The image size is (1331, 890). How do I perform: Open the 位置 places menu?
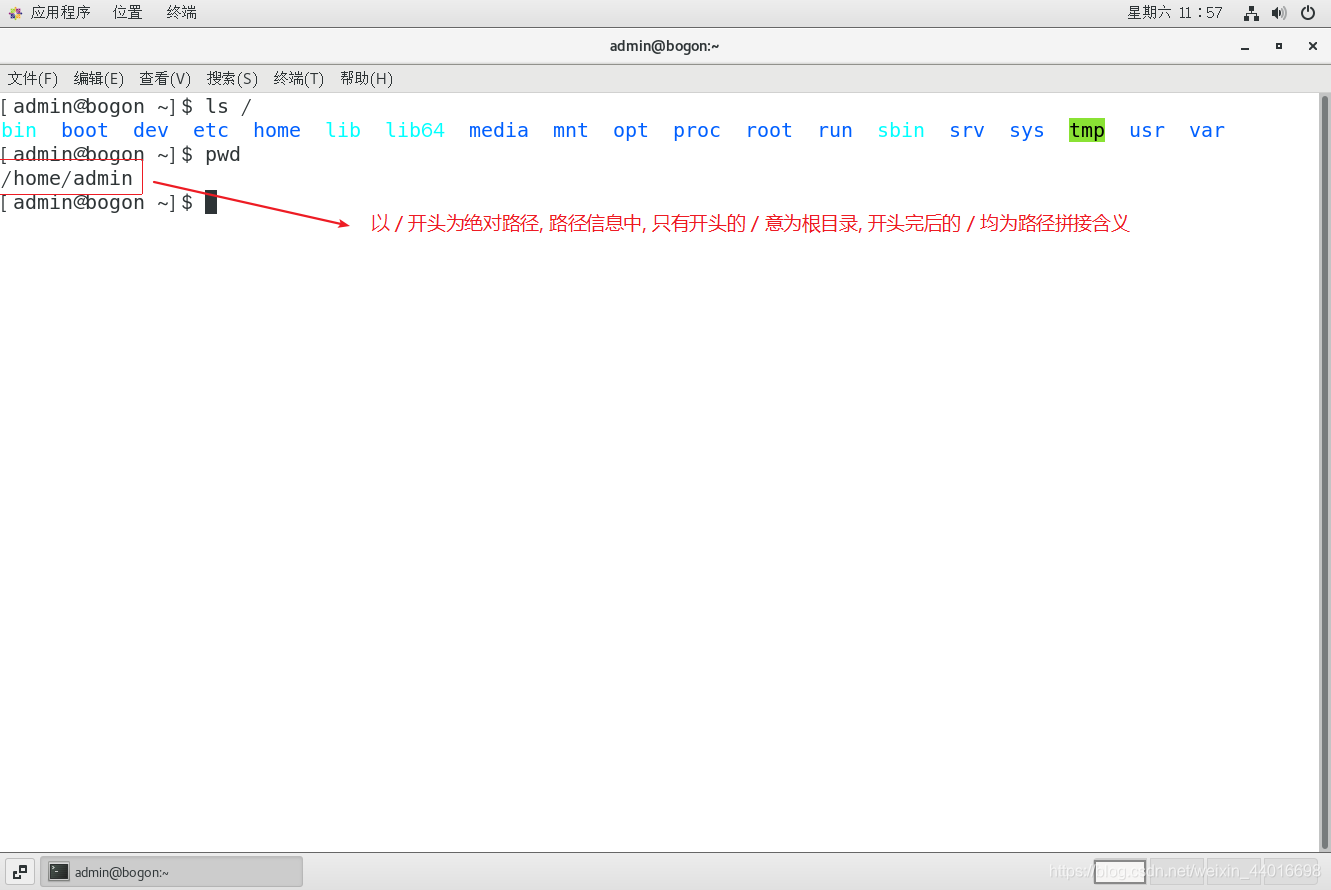127,13
